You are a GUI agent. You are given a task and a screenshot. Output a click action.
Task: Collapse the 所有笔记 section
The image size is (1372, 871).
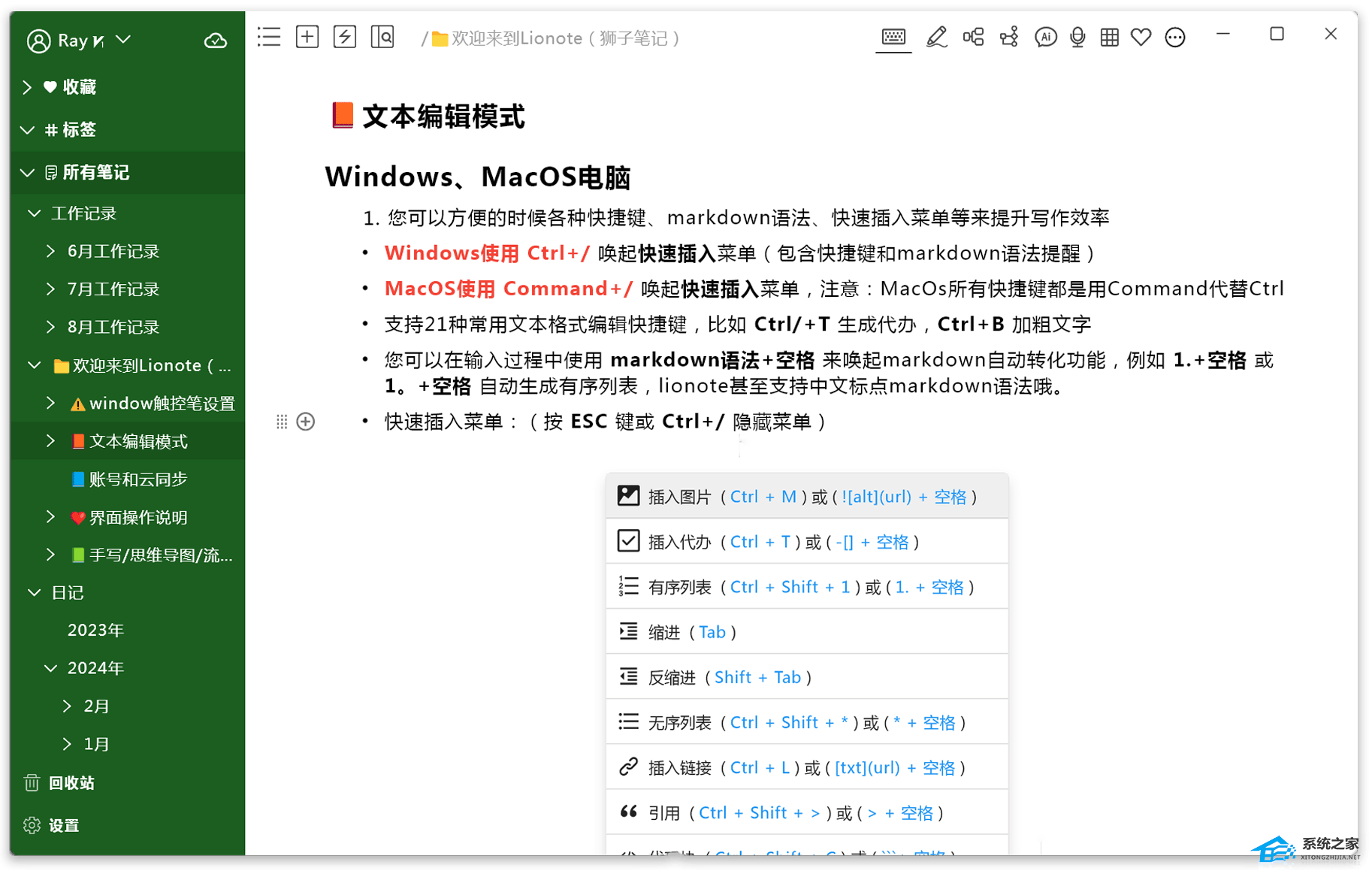[28, 173]
